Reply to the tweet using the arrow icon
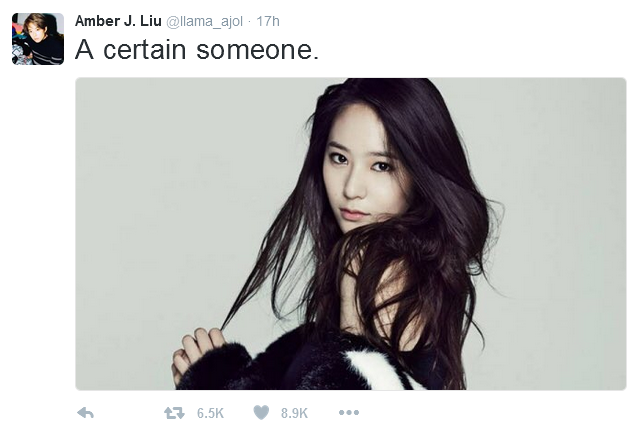This screenshot has width=630, height=426. [x=86, y=413]
